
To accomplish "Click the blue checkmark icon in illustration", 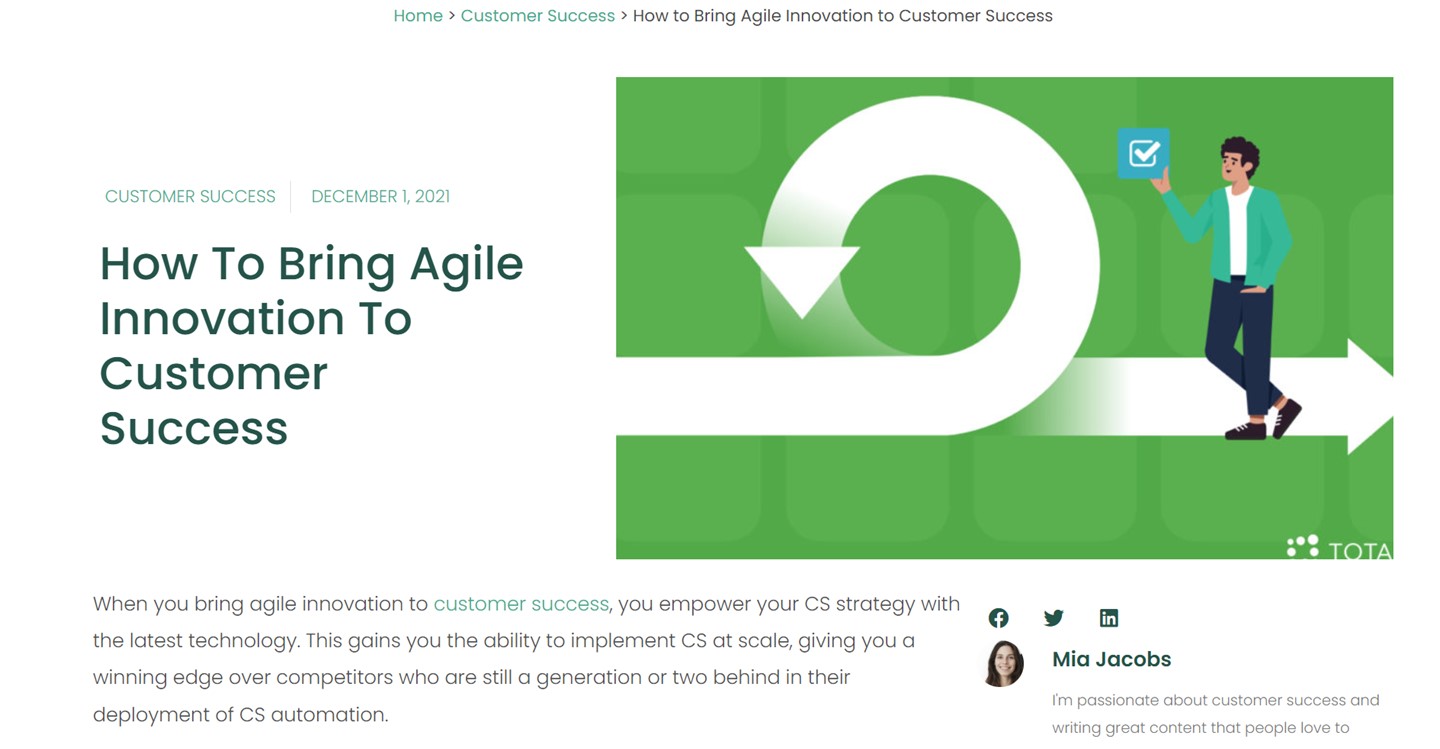I will pyautogui.click(x=1143, y=153).
